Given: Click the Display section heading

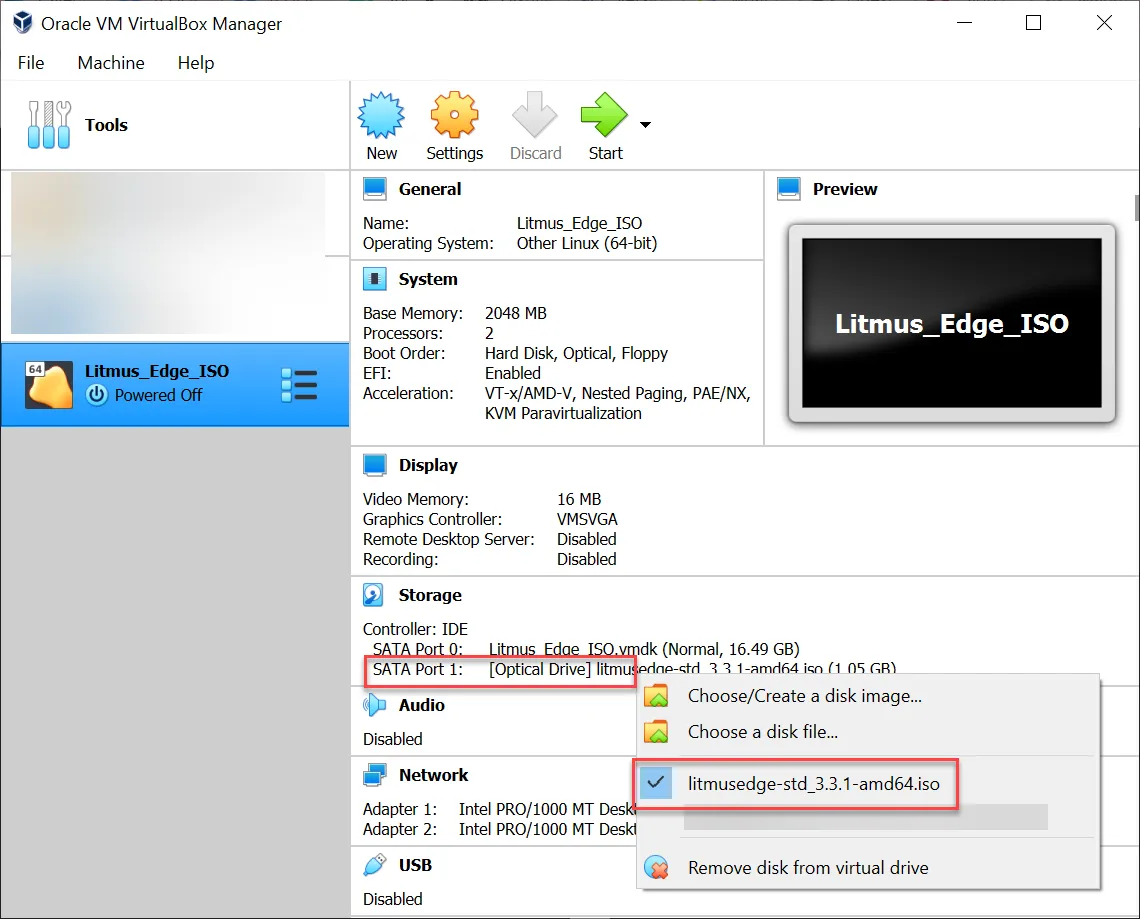Looking at the screenshot, I should pyautogui.click(x=428, y=465).
